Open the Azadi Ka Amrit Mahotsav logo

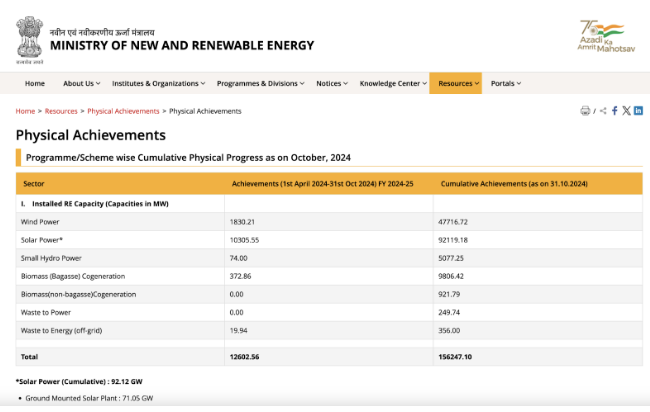click(606, 36)
